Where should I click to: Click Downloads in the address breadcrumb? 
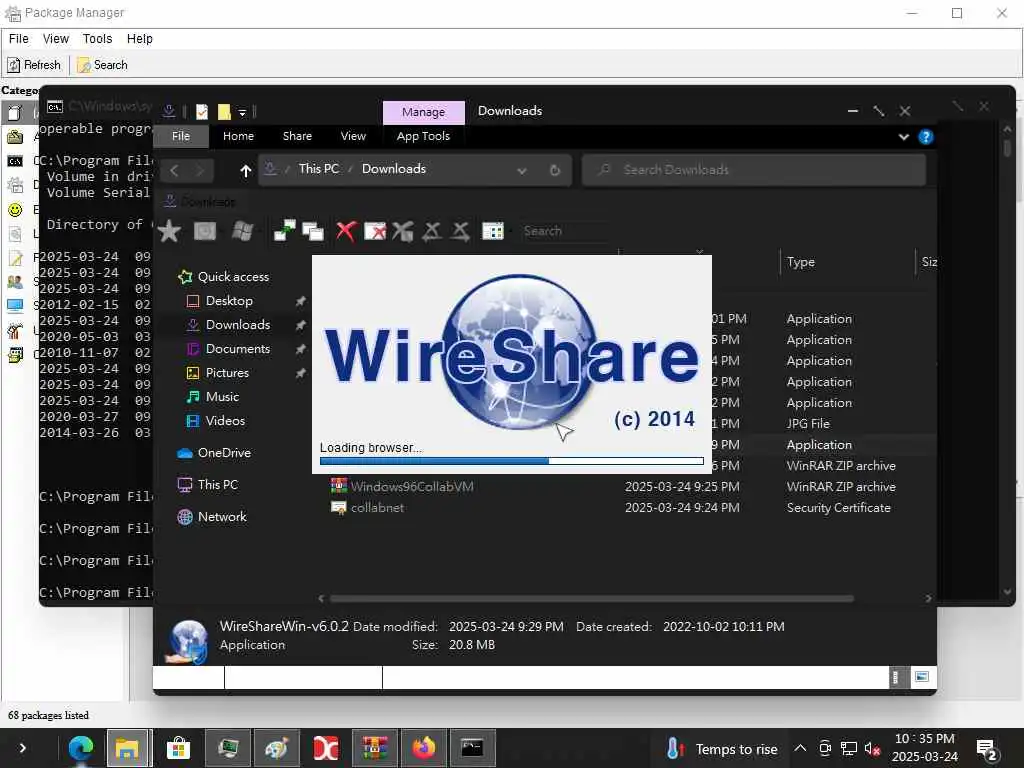(x=394, y=168)
